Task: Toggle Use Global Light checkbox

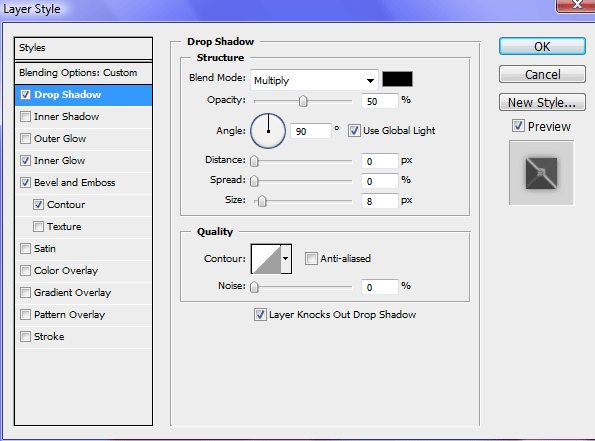Action: coord(354,131)
